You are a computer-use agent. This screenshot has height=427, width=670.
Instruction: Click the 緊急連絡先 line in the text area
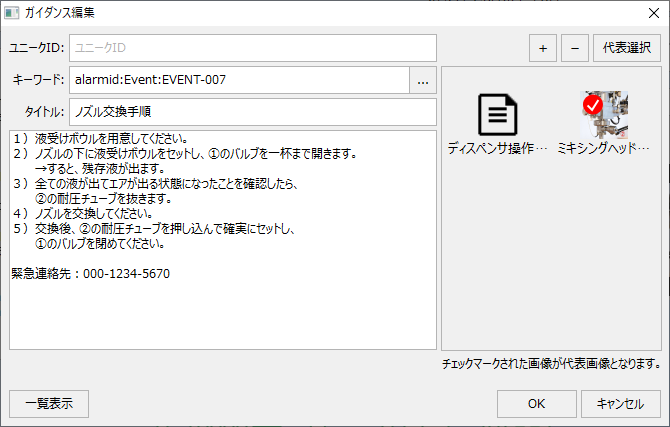(90, 273)
